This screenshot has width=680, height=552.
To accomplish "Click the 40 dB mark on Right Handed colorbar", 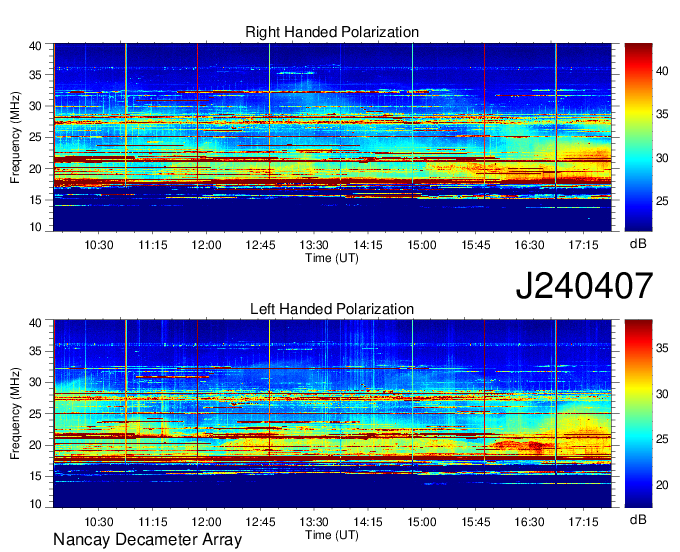I will pos(662,71).
